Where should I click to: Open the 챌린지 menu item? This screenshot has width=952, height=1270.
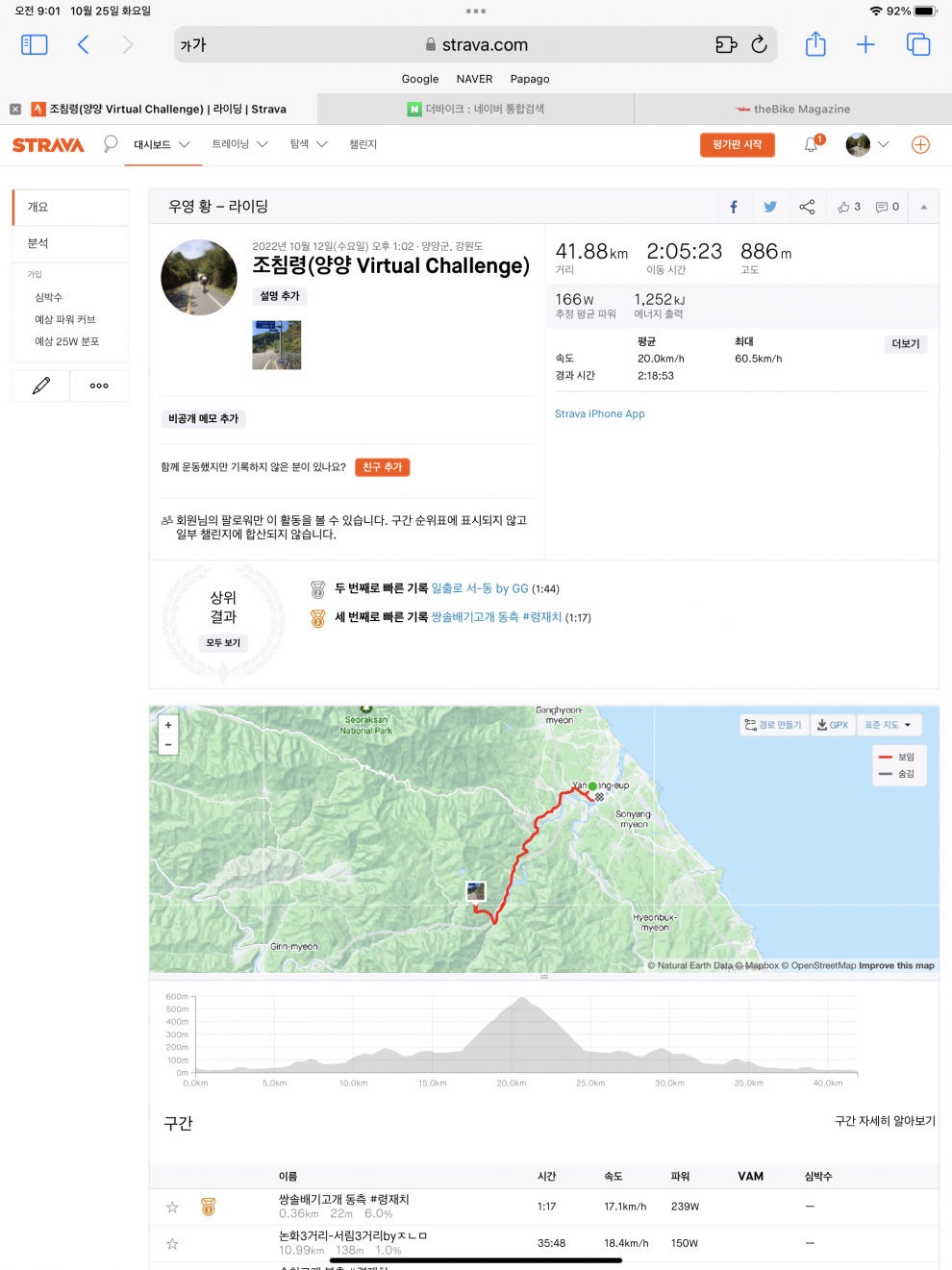tap(363, 144)
